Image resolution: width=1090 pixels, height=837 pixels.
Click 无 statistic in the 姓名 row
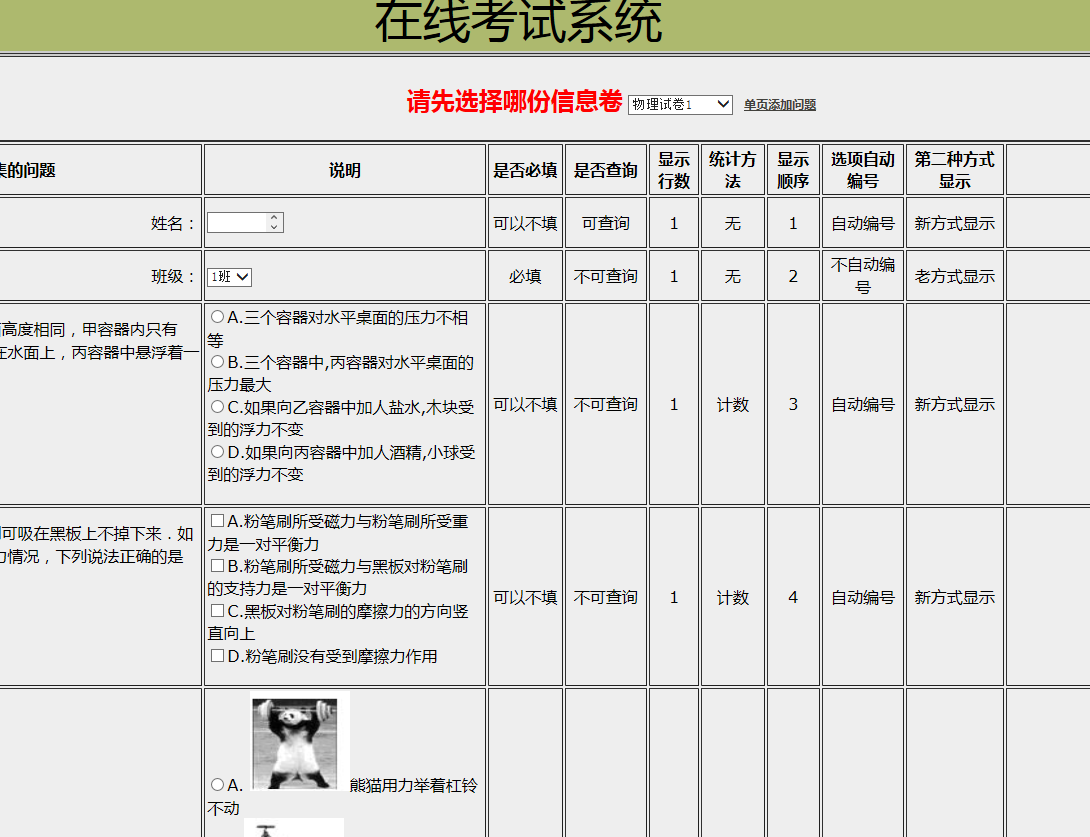coord(733,223)
